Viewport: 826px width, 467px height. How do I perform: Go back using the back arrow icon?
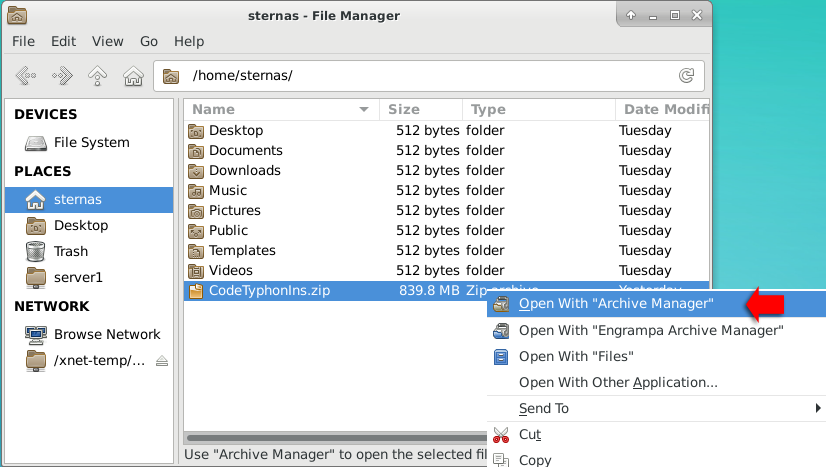[26, 76]
